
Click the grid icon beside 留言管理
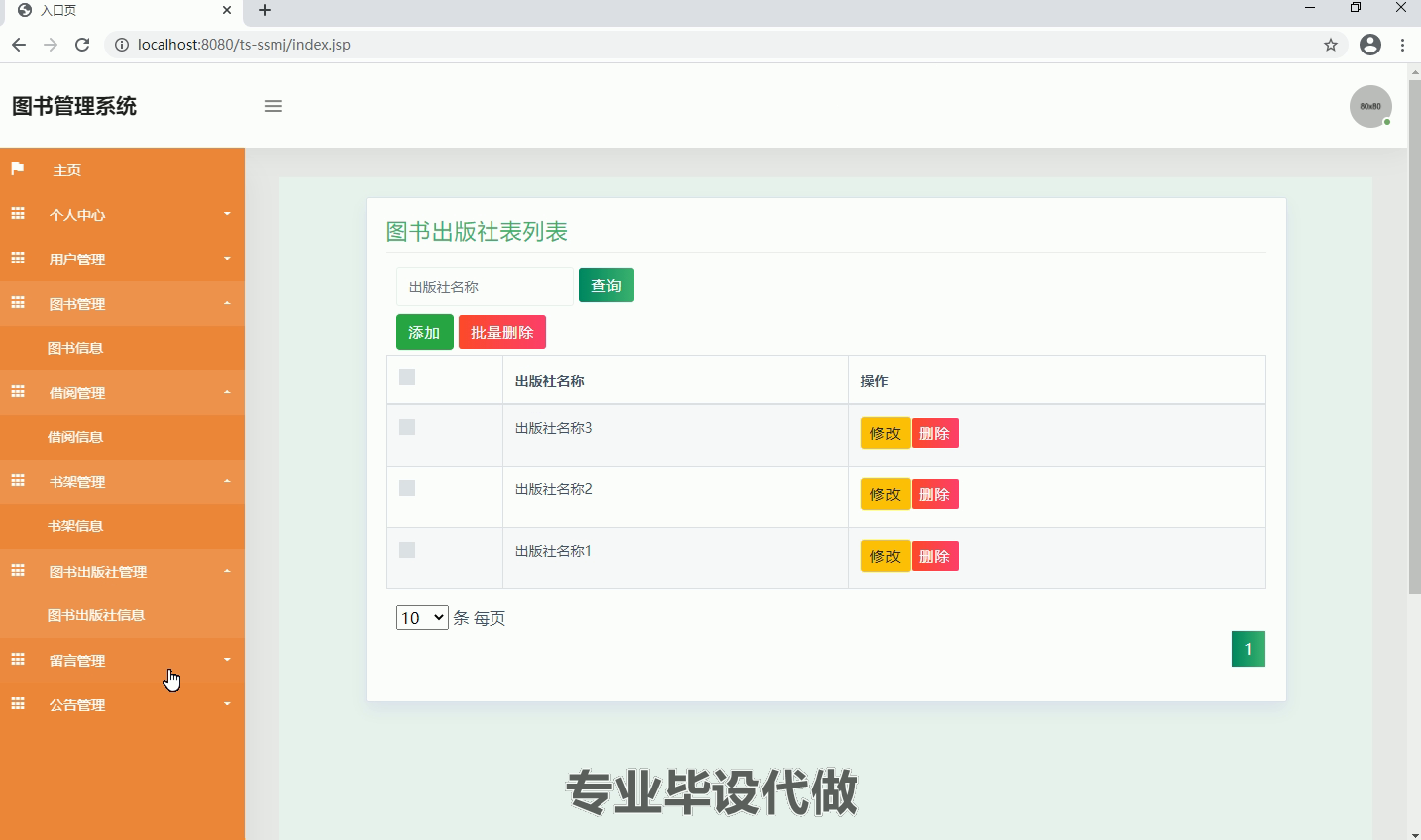(17, 660)
